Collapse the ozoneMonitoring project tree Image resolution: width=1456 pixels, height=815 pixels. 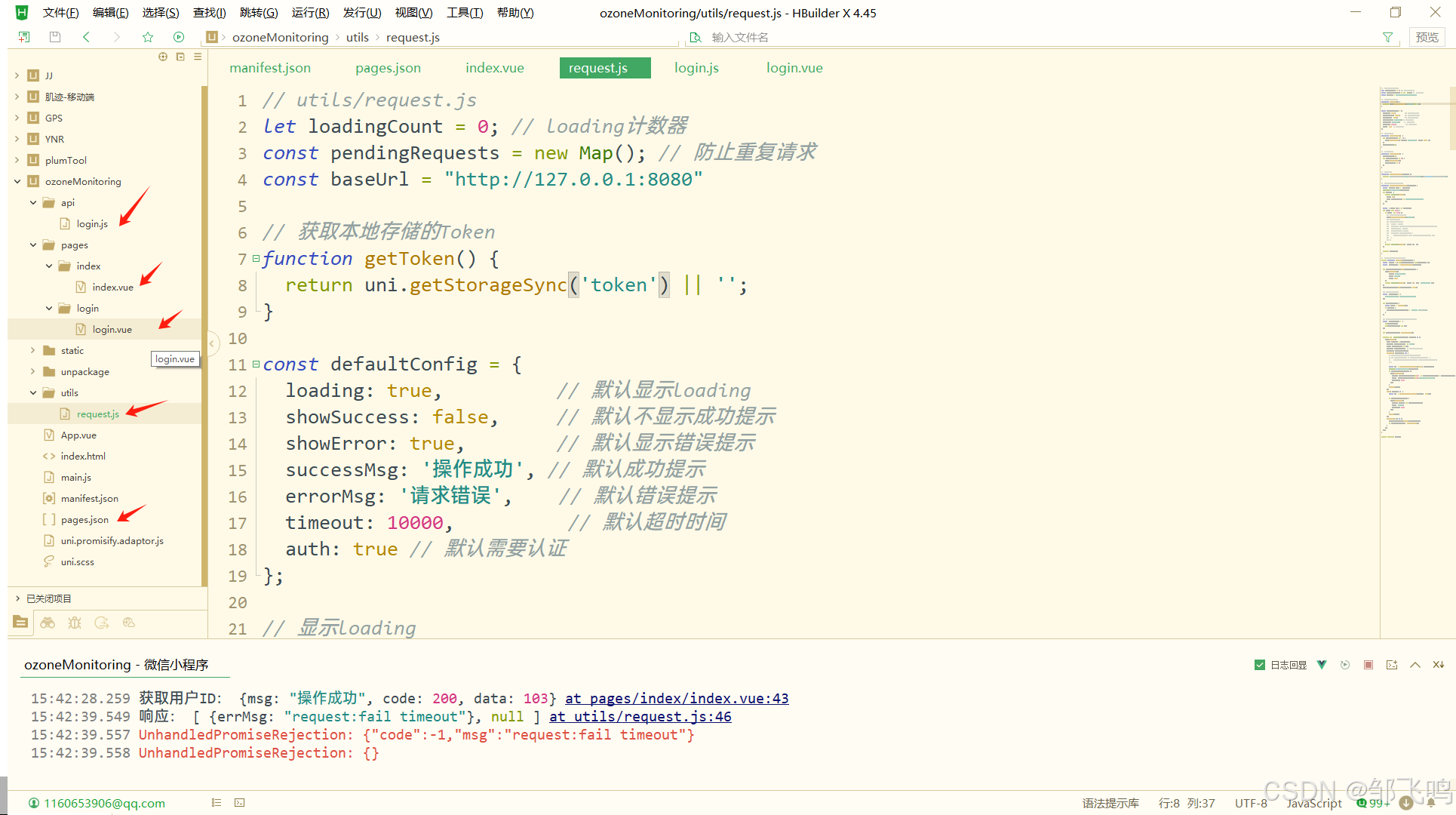tap(17, 181)
